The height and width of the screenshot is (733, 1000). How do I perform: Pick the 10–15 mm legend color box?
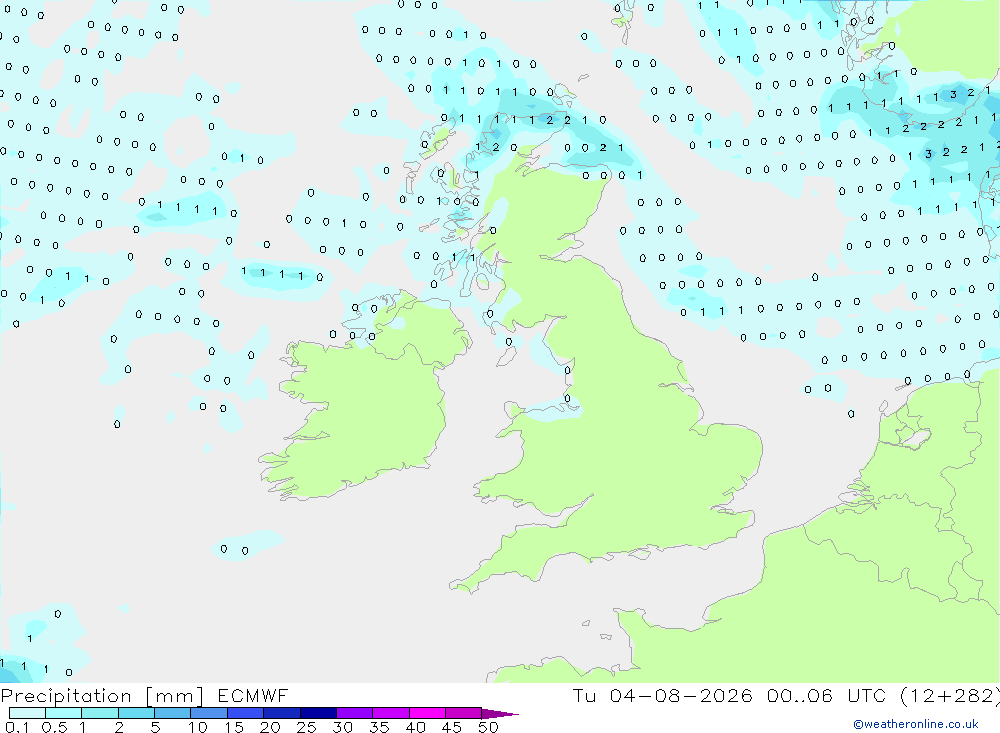pyautogui.click(x=209, y=713)
